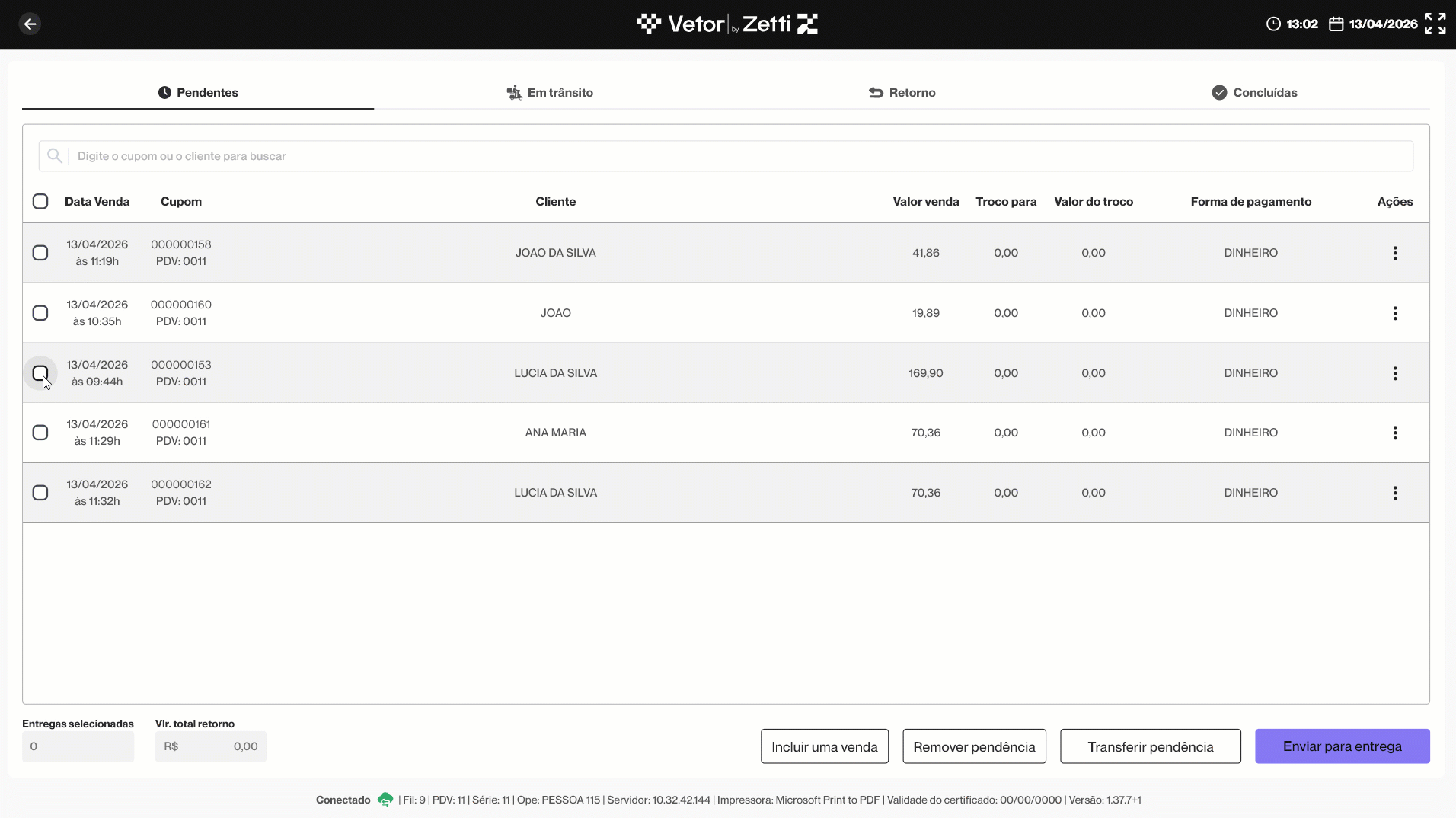Open actions menu for ANA MARIA sale
Screen dimensions: 1456x818
point(1395,433)
